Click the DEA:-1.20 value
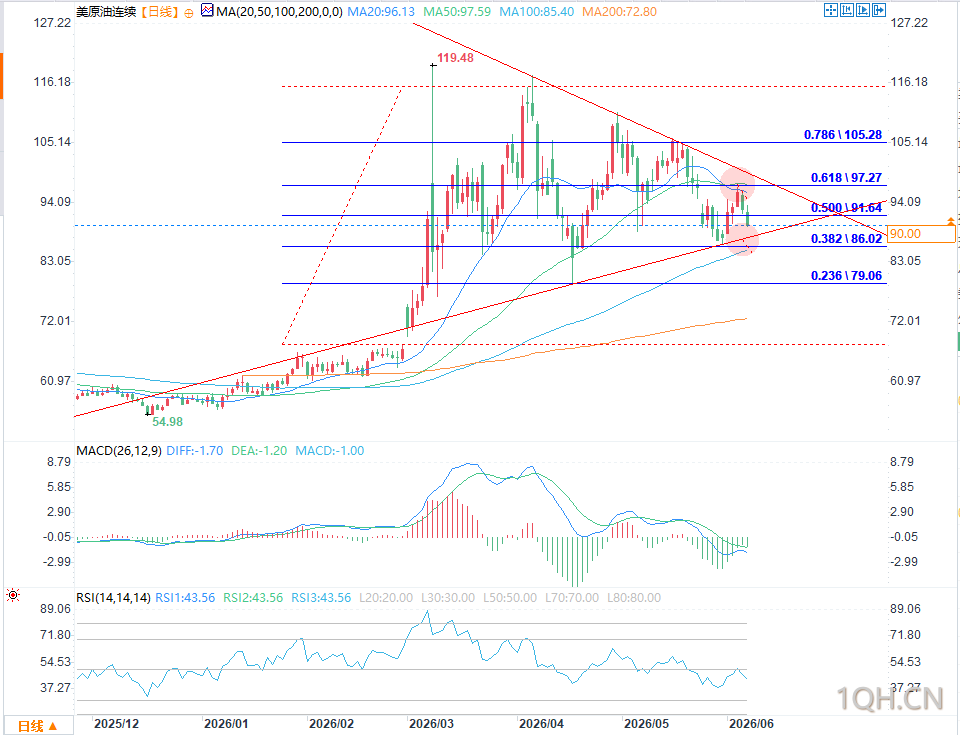The width and height of the screenshot is (960, 735). (259, 451)
